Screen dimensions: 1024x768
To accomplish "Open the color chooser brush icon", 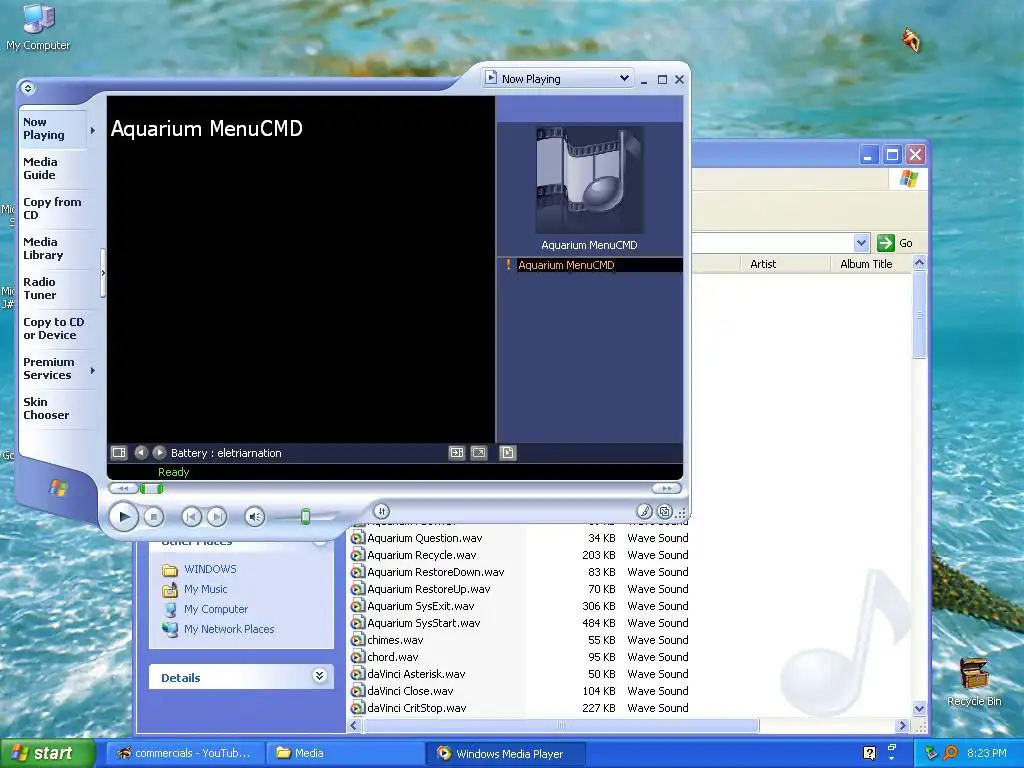I will [644, 512].
